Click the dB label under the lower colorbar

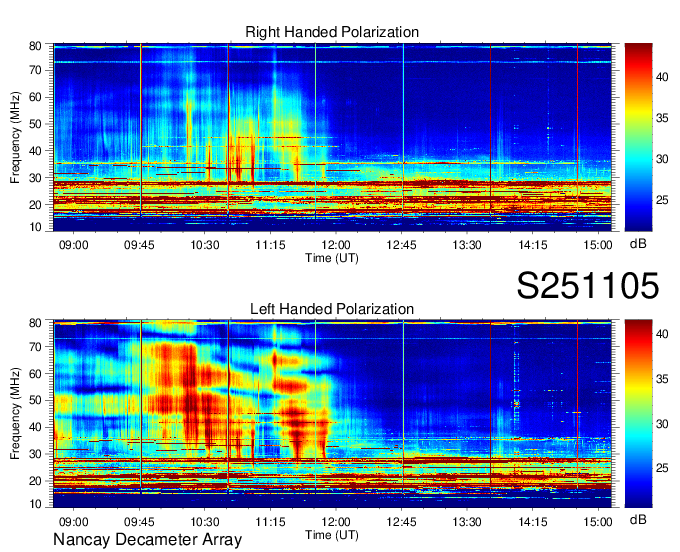click(x=637, y=520)
